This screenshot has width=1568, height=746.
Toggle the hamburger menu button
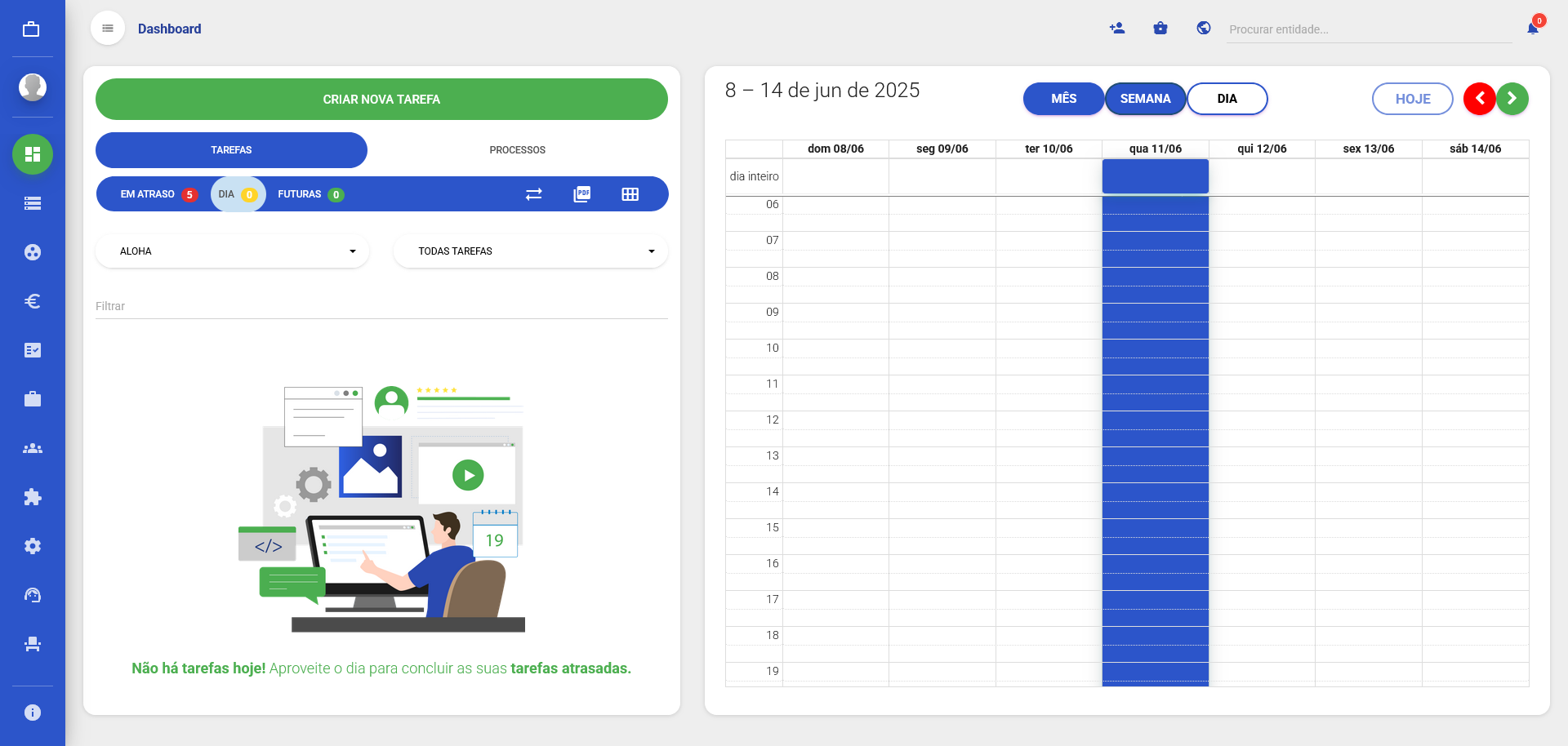pyautogui.click(x=108, y=29)
